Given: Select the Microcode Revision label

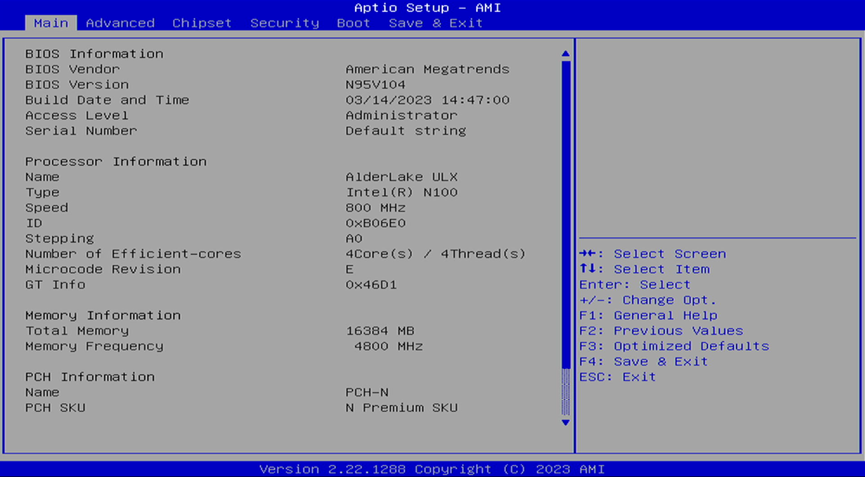Looking at the screenshot, I should click(103, 270).
